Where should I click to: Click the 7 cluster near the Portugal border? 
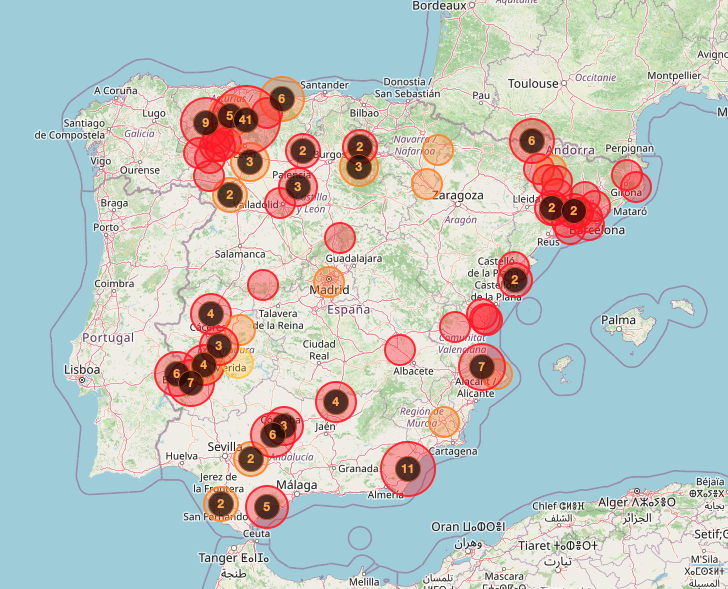pyautogui.click(x=191, y=383)
